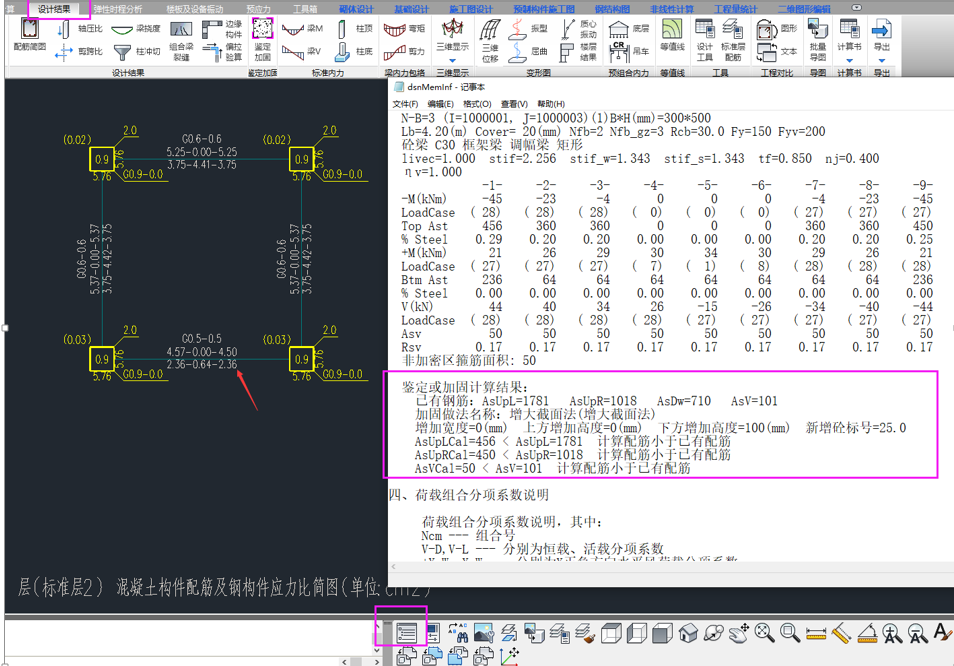Switch to the 砌体设计 tab
Image resolution: width=954 pixels, height=666 pixels.
pos(357,9)
